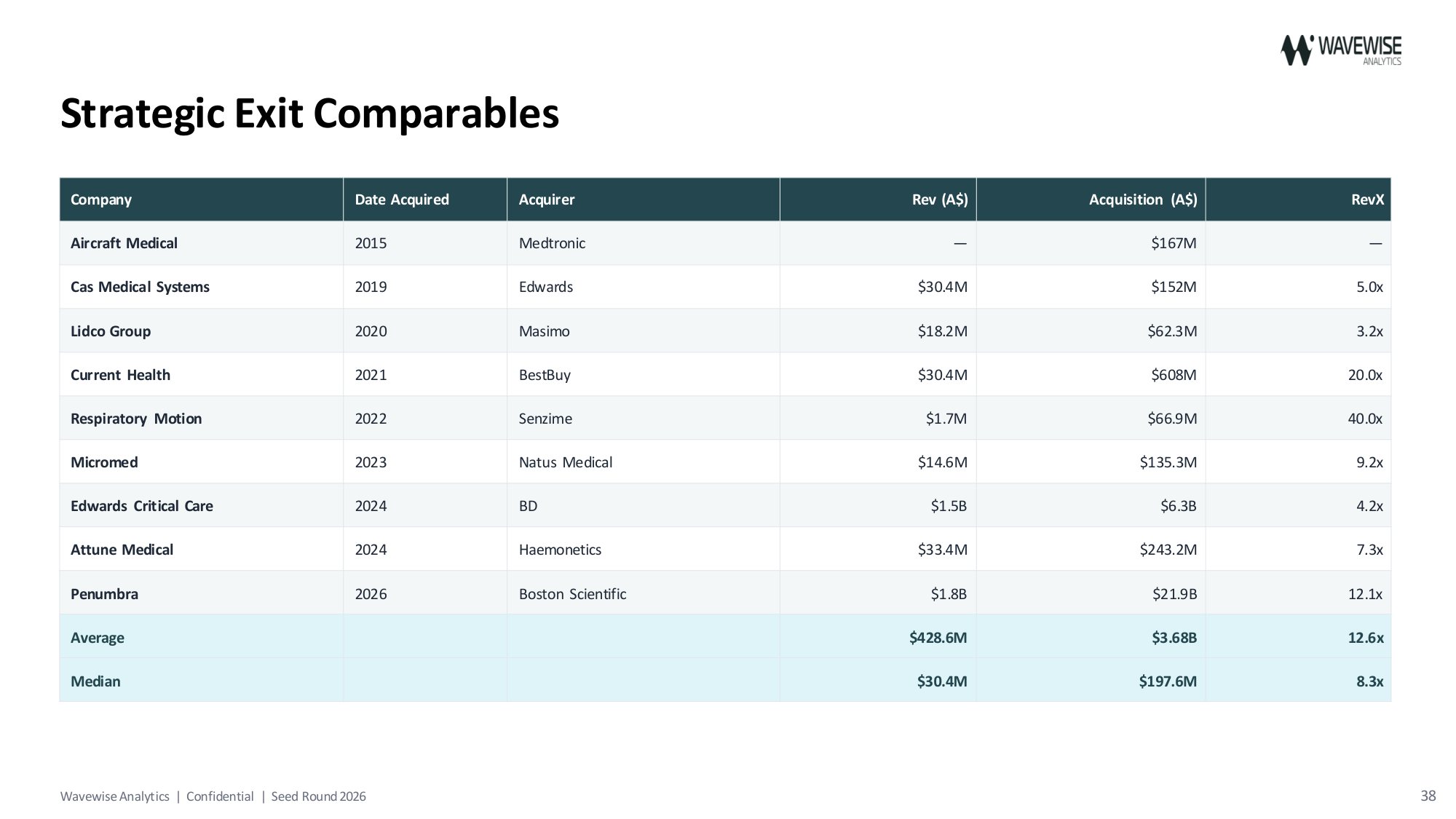1456x819 pixels.
Task: Click the '$6.3B' acquisition value
Action: (1179, 506)
